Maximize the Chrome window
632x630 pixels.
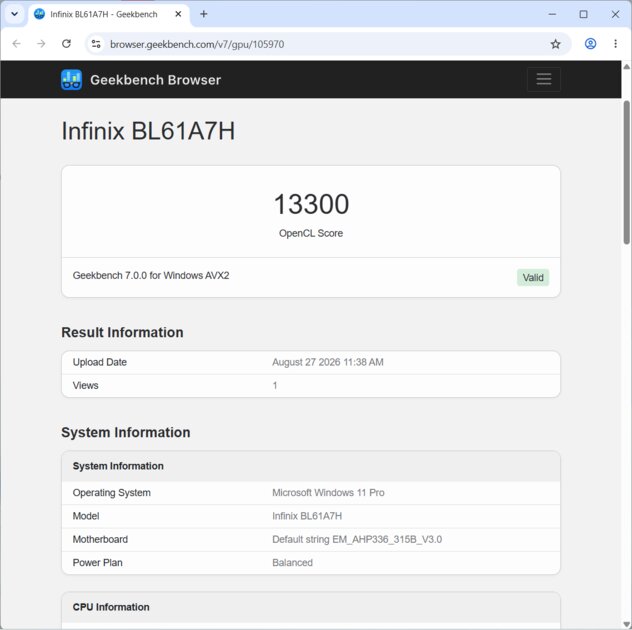coord(583,14)
